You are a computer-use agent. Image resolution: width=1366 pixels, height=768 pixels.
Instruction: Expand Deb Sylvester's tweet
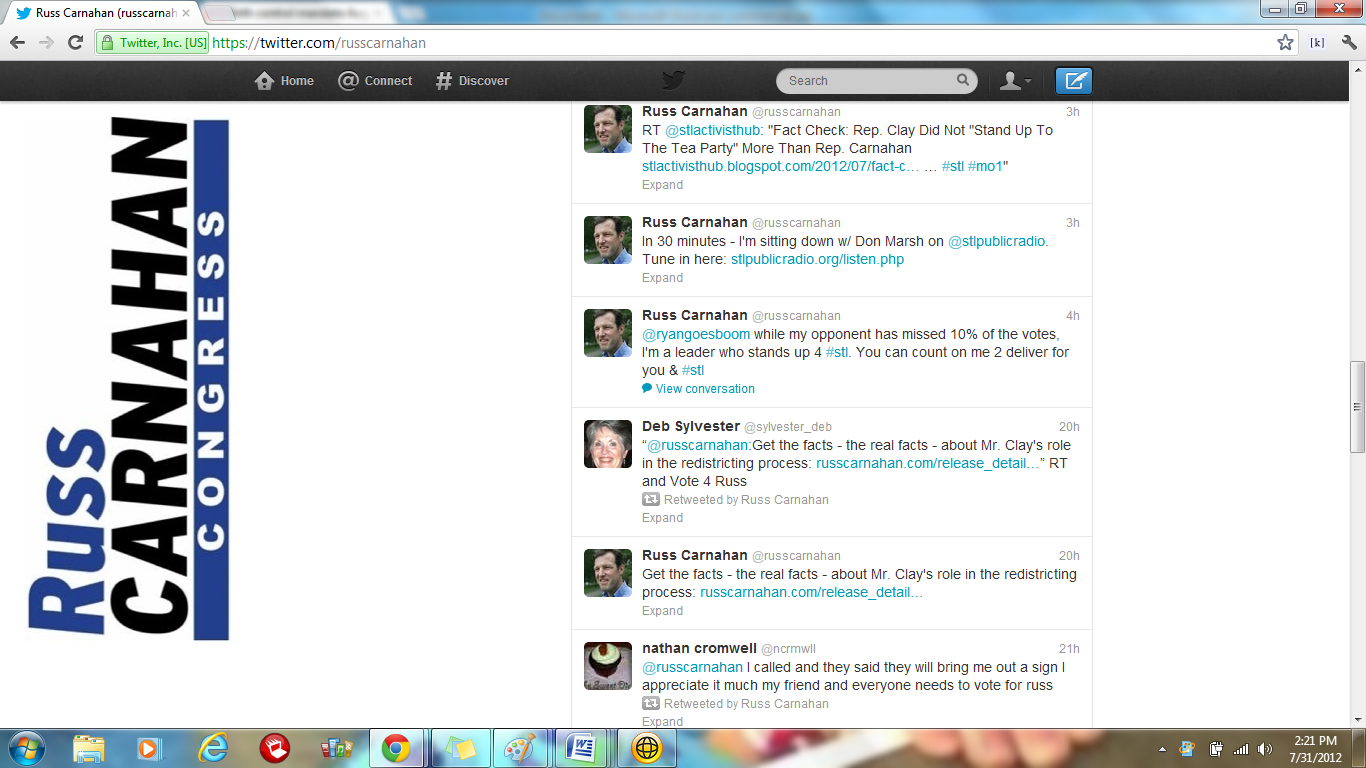pos(662,518)
